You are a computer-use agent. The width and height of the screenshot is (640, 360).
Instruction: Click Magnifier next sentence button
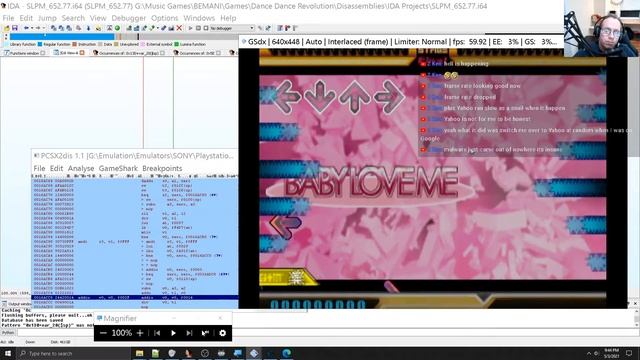click(189, 333)
